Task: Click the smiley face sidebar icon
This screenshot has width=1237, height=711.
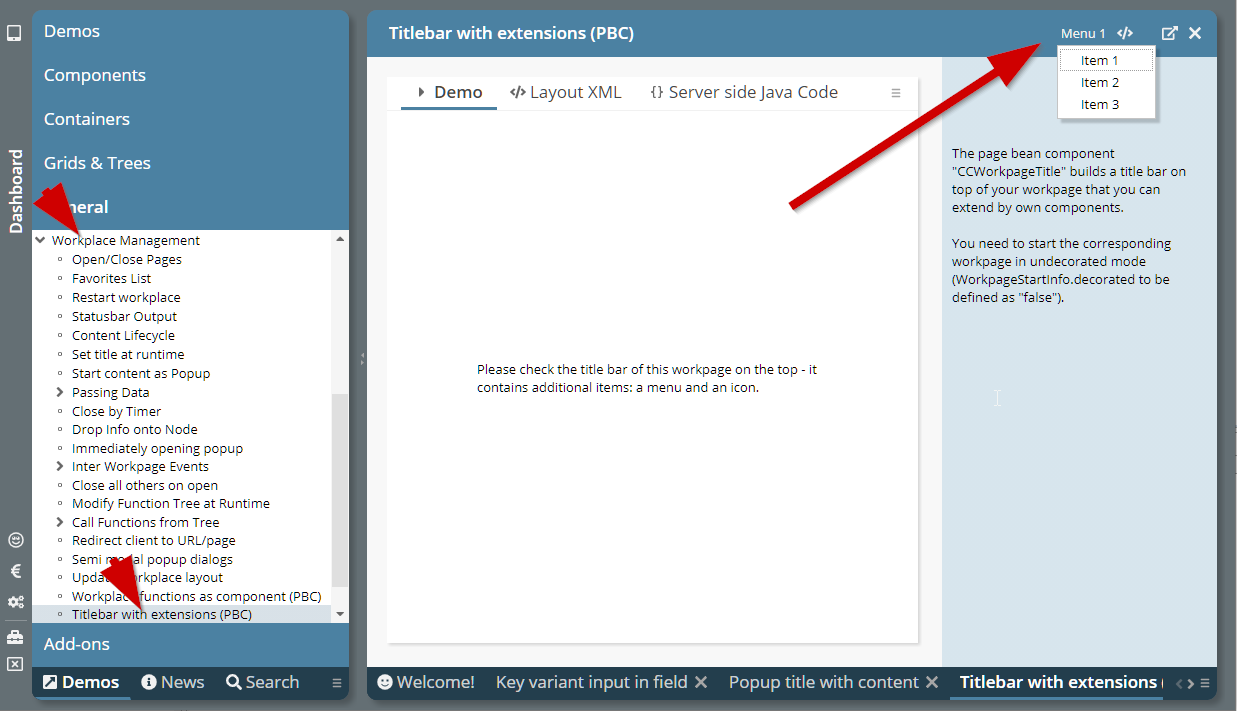Action: 15,540
